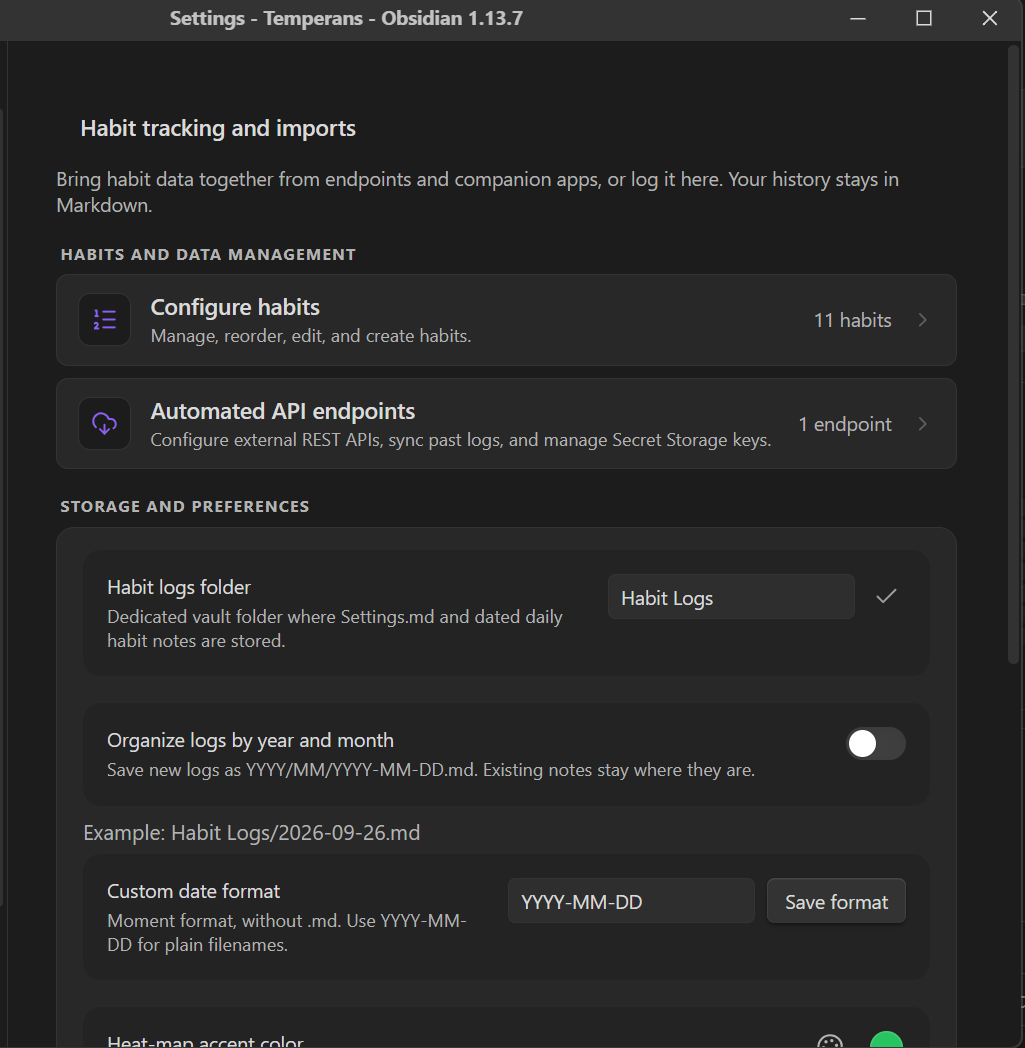Open the Configure habits card title

coord(235,307)
